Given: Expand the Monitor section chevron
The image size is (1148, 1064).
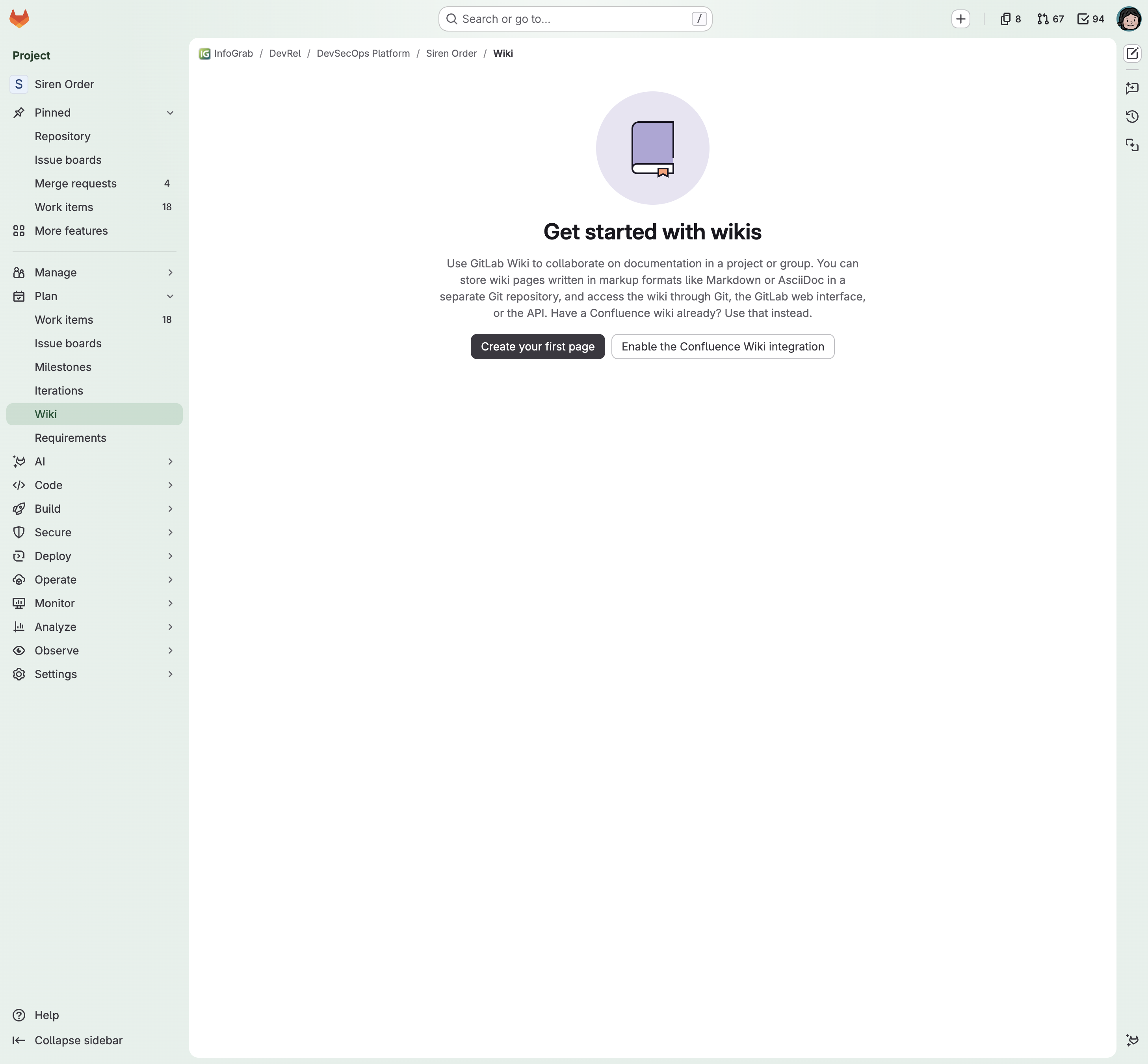Looking at the screenshot, I should pyautogui.click(x=170, y=603).
